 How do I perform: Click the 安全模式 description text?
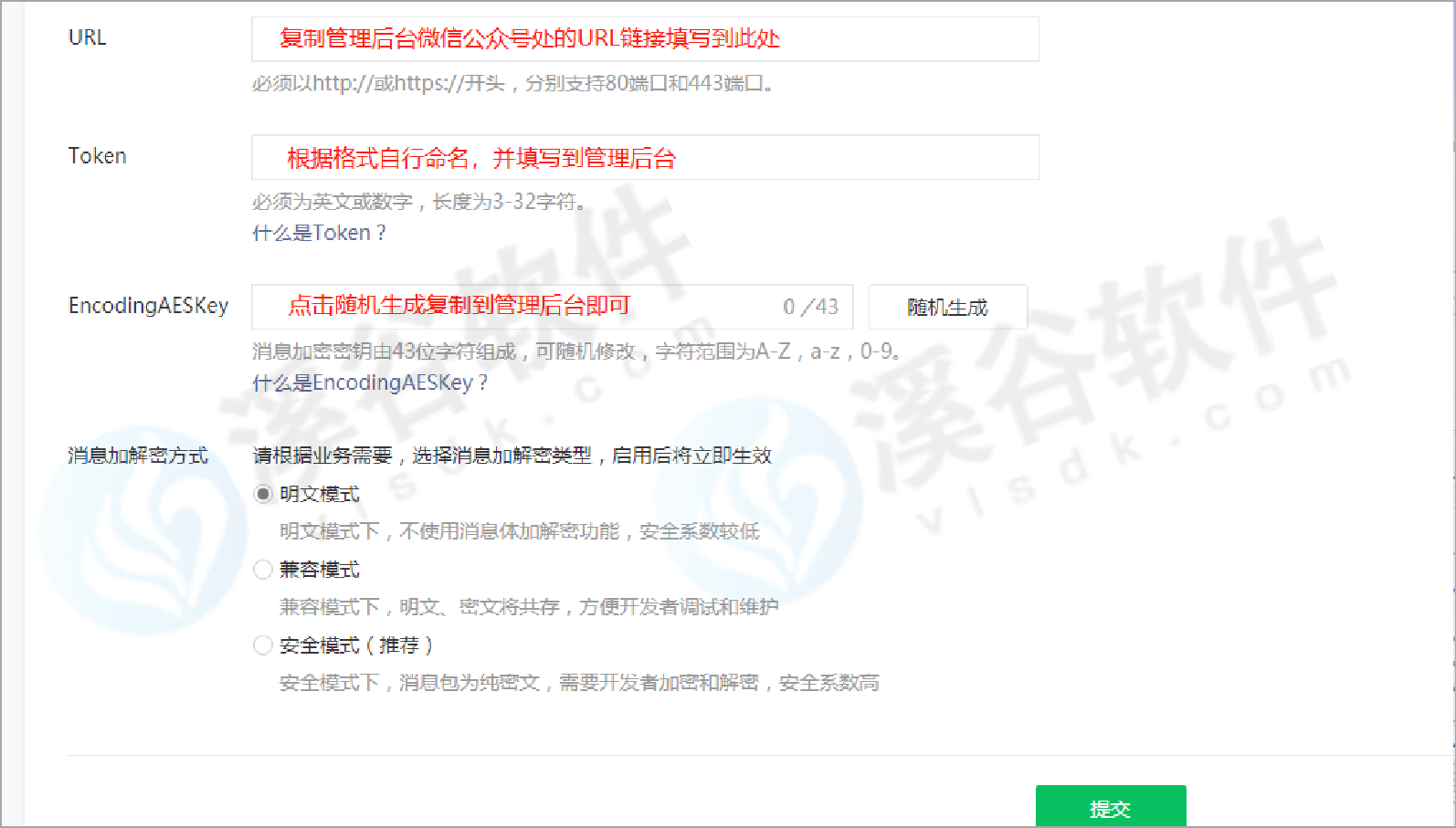[579, 683]
